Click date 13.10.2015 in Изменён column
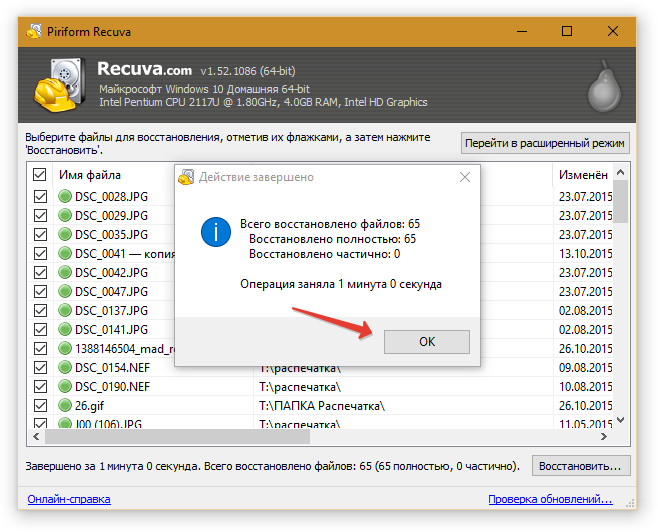The height and width of the screenshot is (532, 658). [585, 253]
